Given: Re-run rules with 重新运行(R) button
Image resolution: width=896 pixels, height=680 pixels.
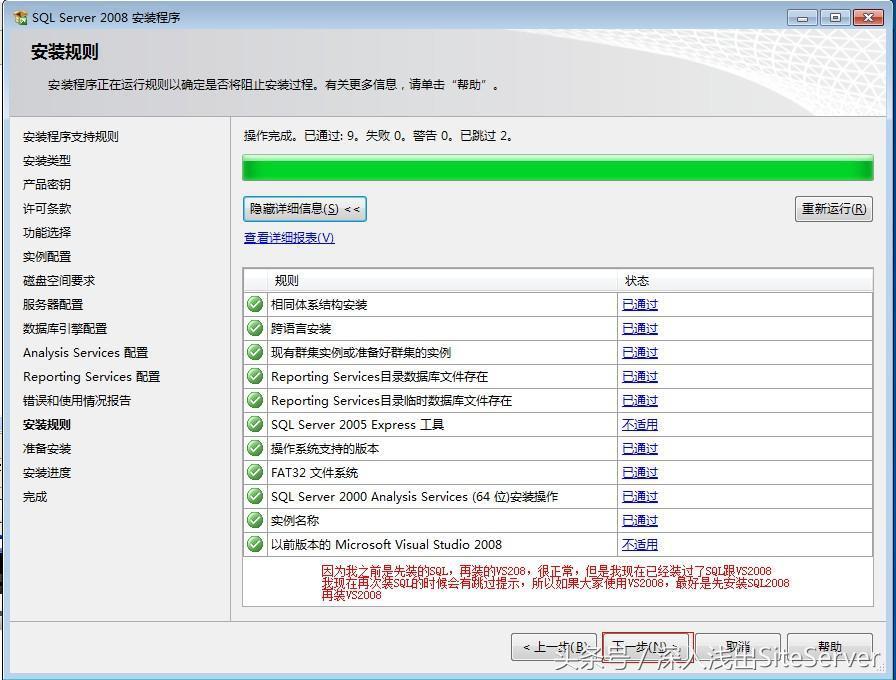Looking at the screenshot, I should 834,209.
